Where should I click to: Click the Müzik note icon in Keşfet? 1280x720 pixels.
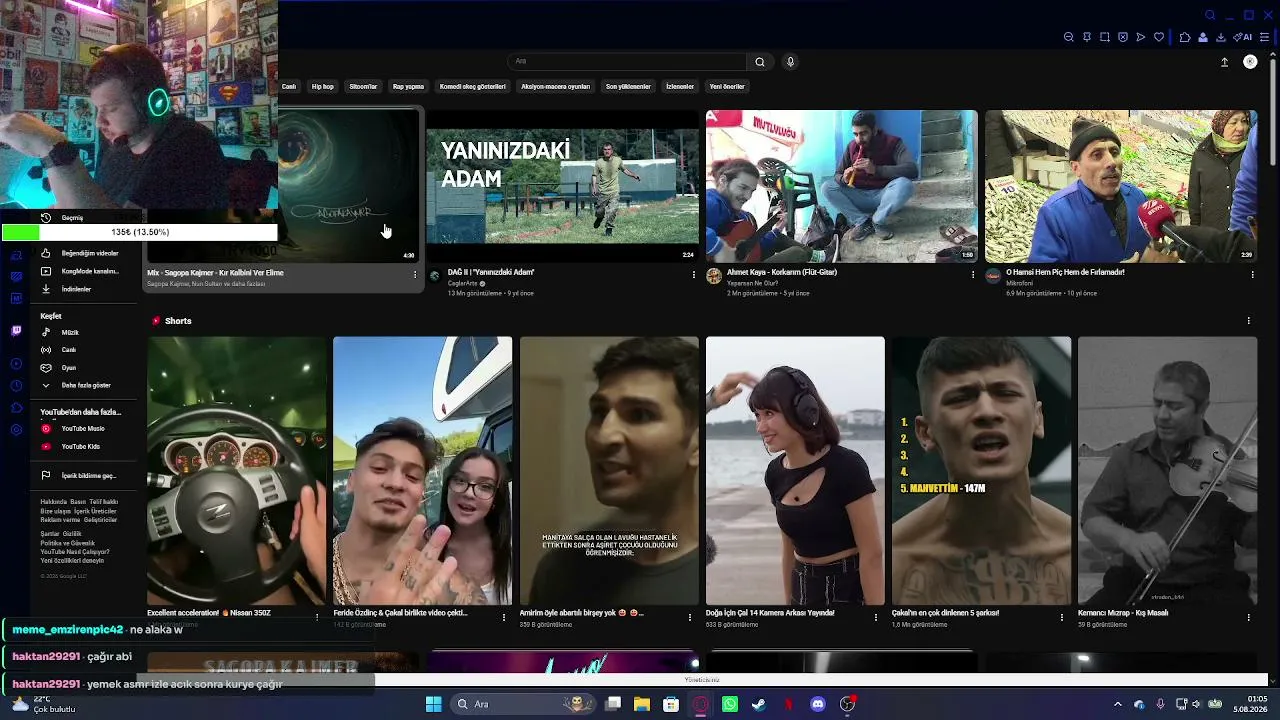tap(45, 332)
